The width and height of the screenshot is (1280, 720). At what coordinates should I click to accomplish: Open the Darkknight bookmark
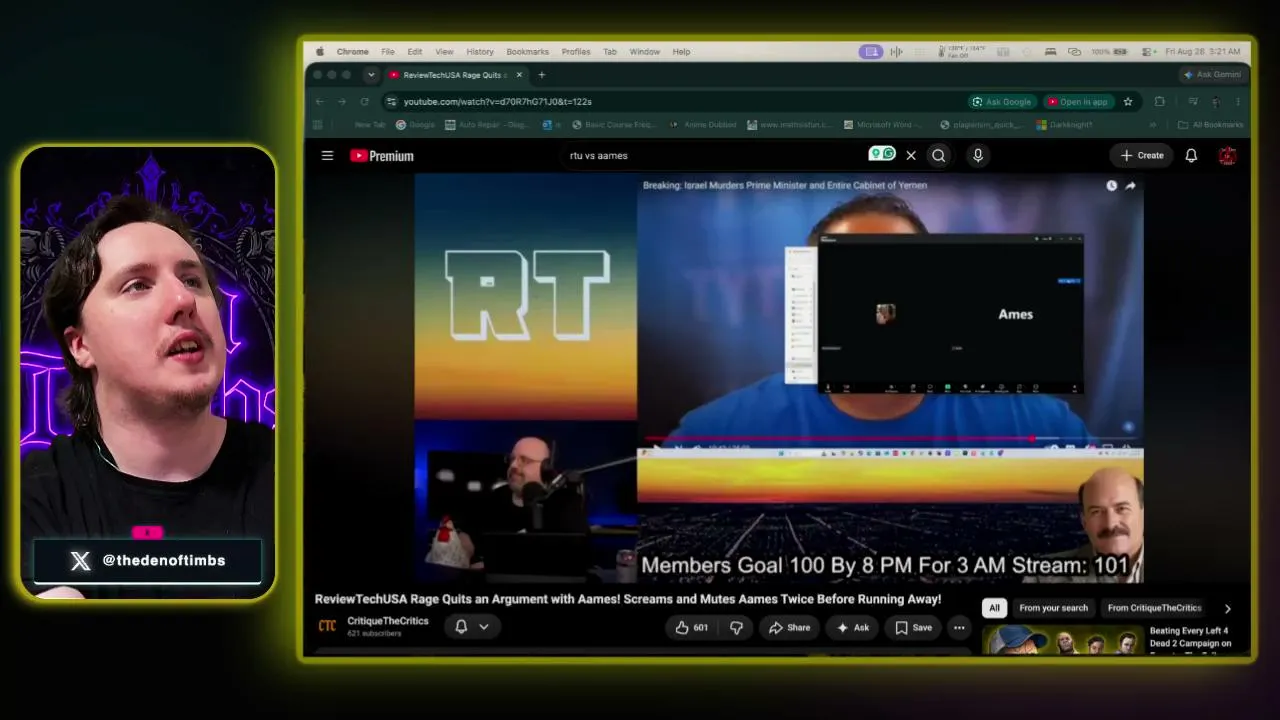pos(1064,125)
